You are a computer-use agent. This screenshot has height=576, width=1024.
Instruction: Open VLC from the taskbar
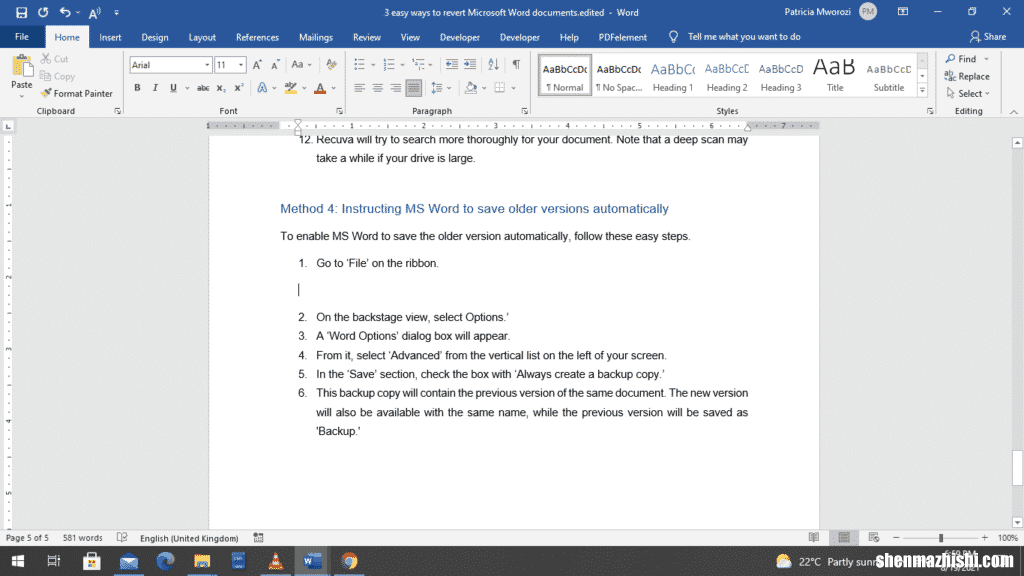click(x=276, y=561)
